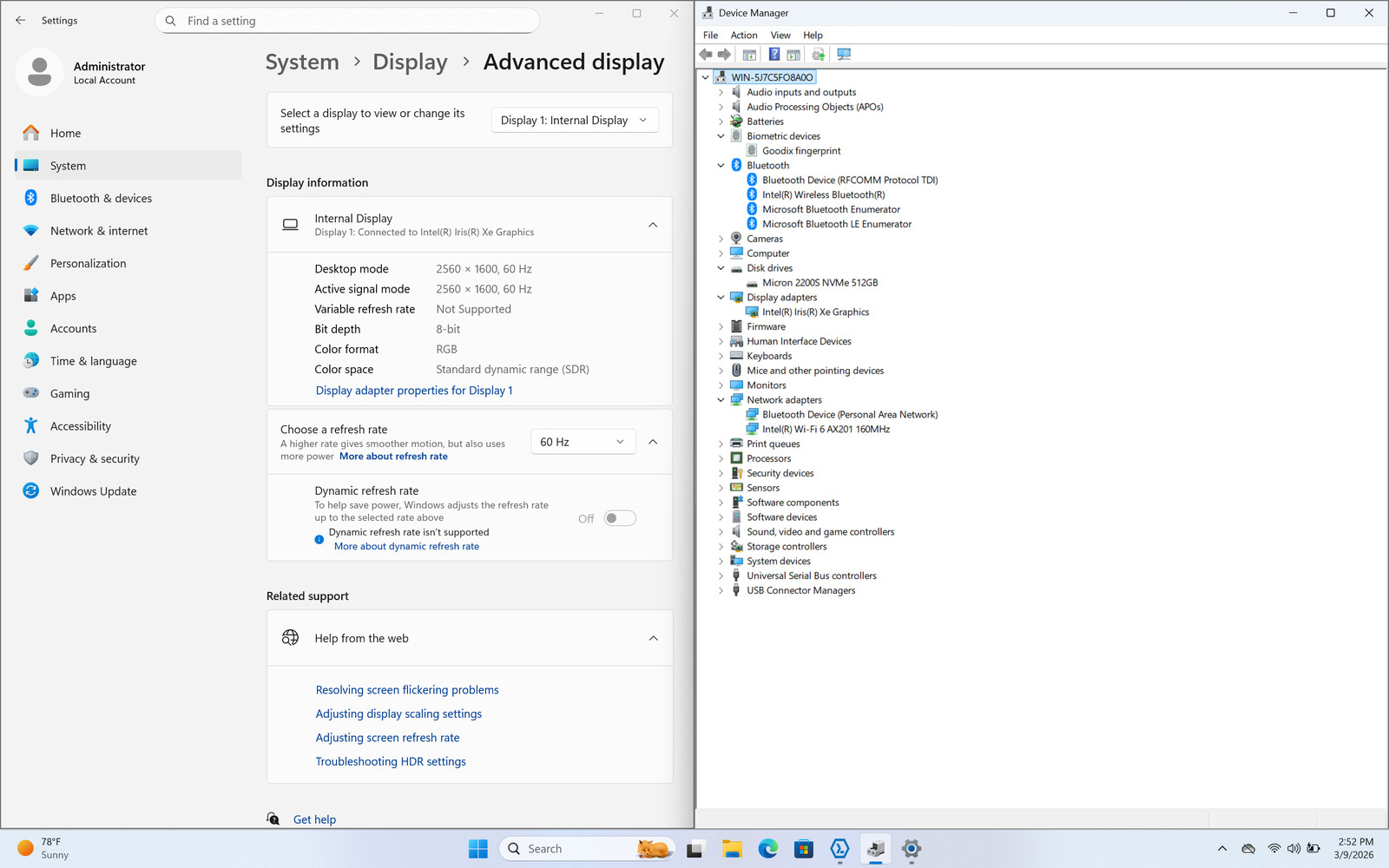1389x868 pixels.
Task: Select Intel(R) Wireless Bluetooth(R) device
Action: coord(824,194)
